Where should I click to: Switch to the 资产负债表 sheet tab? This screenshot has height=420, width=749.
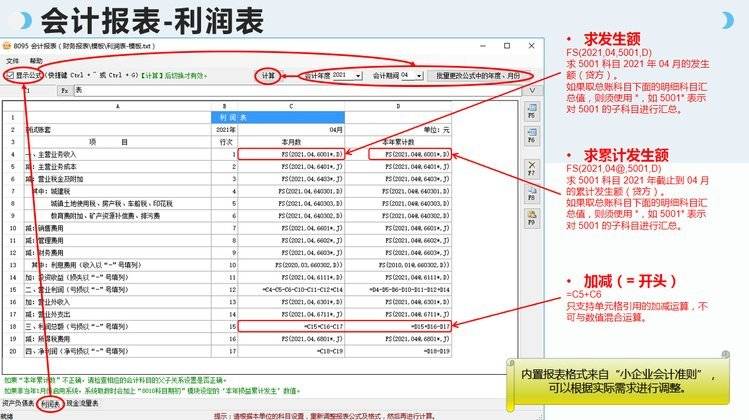point(18,403)
